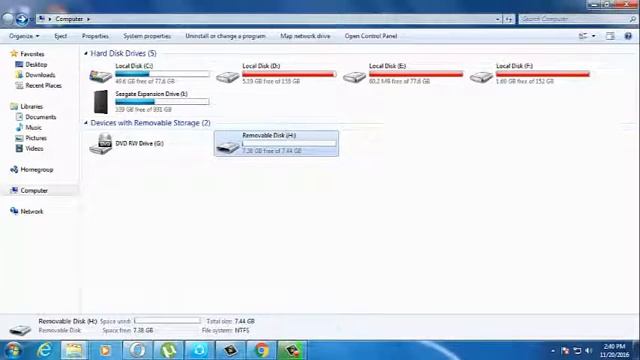Screen dimensions: 640x360
Task: Select the Seagate Expansion Drive icon
Action: (x=101, y=102)
